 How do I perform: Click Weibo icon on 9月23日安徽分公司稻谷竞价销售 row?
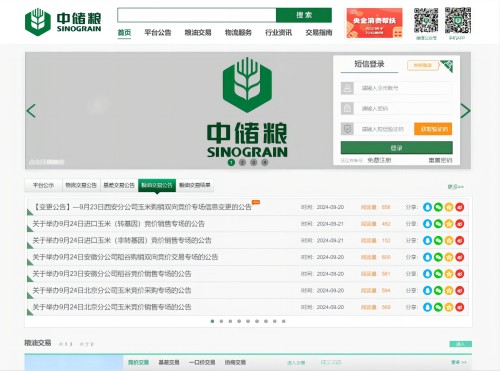click(460, 274)
